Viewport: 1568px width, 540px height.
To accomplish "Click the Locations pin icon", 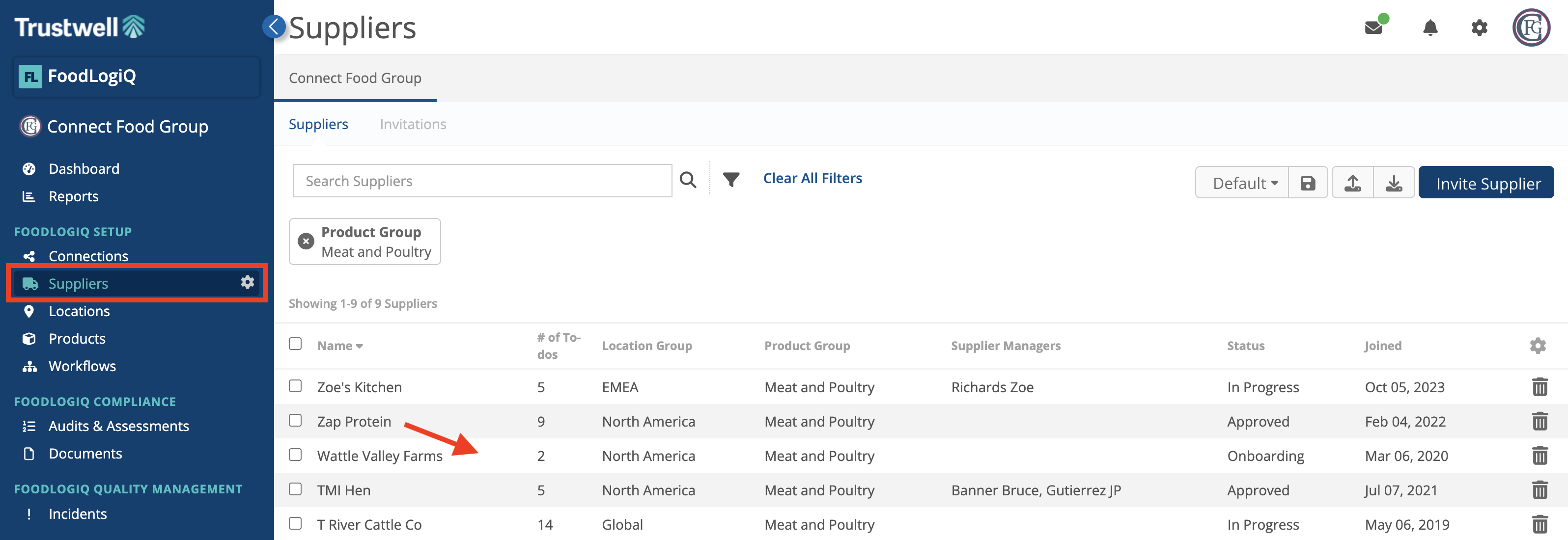I will [28, 311].
